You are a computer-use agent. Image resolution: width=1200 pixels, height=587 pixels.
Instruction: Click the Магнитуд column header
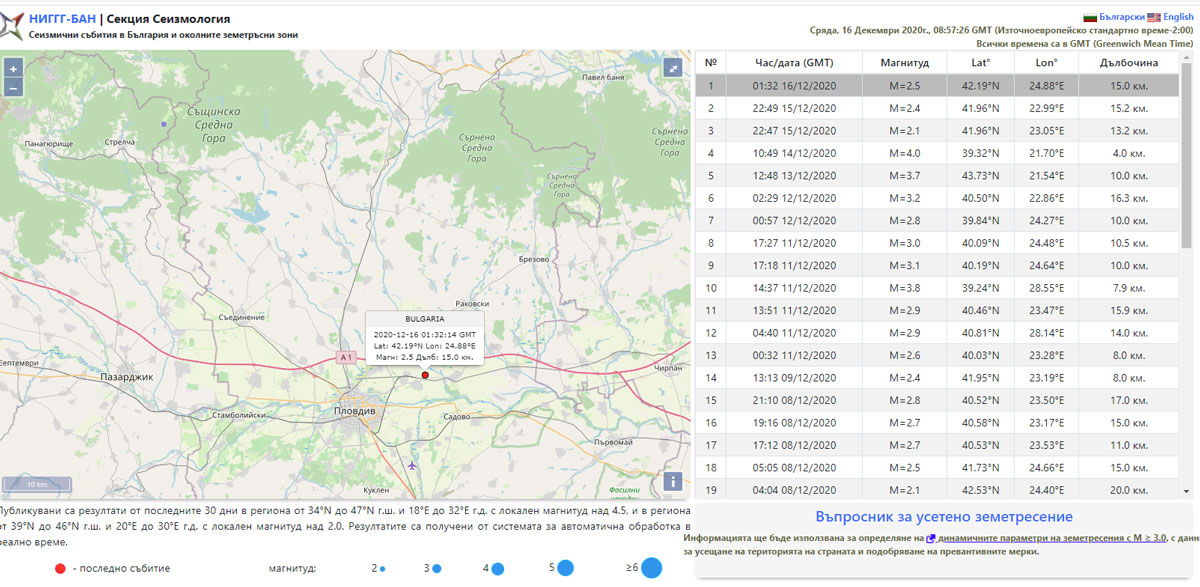point(904,62)
